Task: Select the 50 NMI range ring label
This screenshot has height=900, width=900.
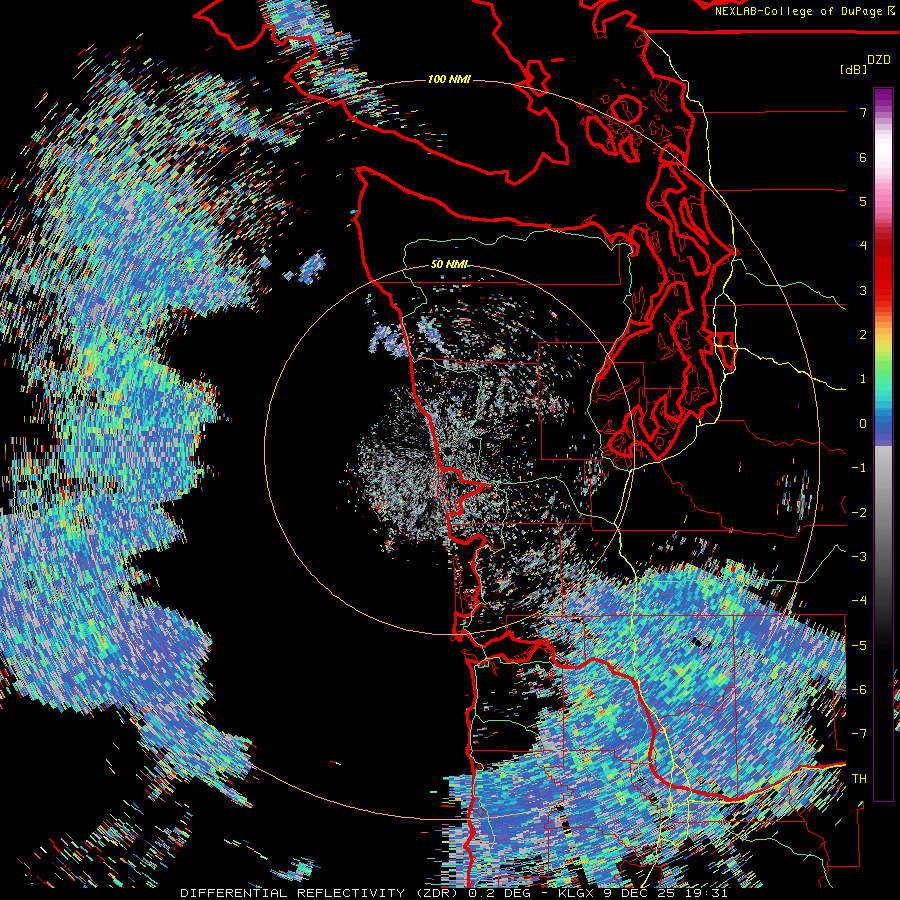Action: [449, 265]
